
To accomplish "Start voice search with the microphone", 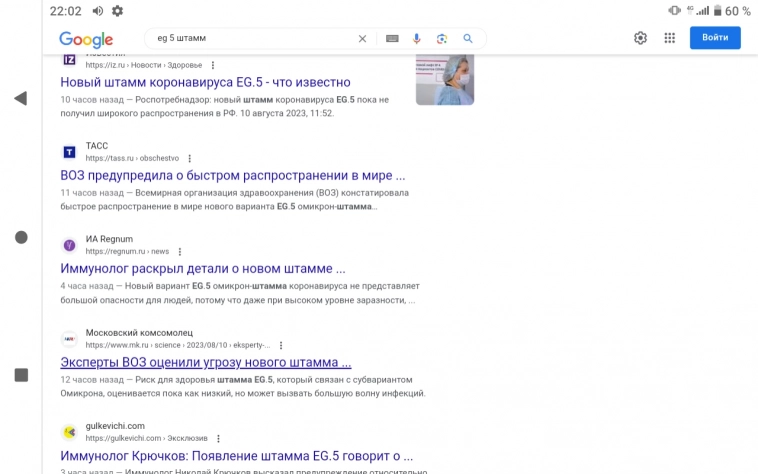I will 416,39.
